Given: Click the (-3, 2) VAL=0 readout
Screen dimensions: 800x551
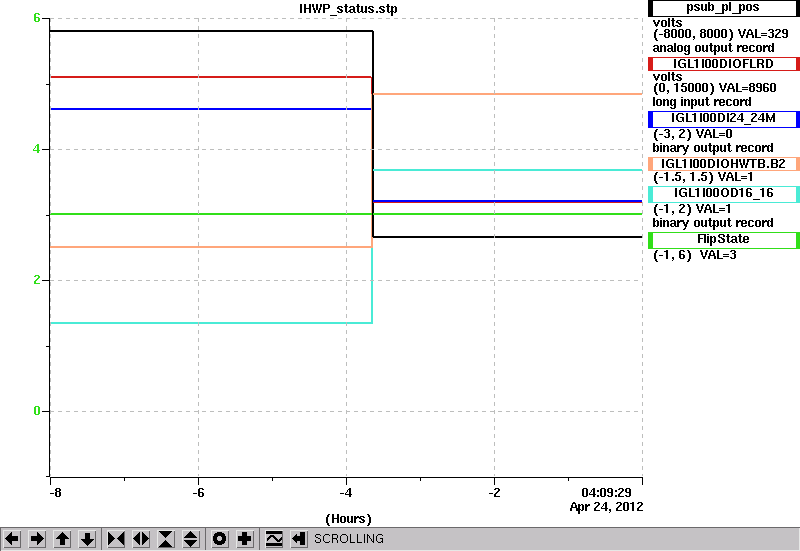Looking at the screenshot, I should [692, 134].
